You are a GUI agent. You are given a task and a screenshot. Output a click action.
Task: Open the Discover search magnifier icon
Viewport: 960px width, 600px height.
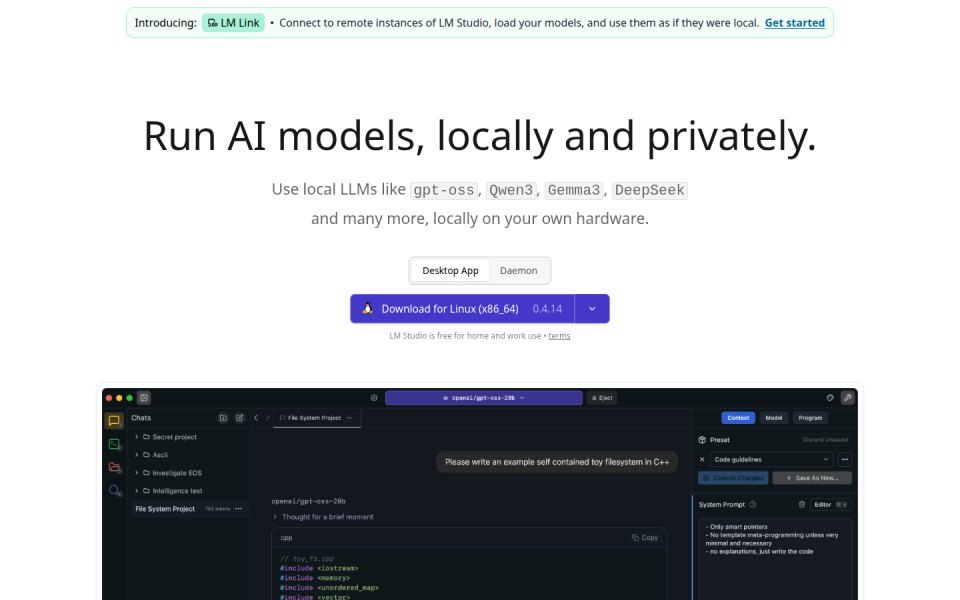114,490
